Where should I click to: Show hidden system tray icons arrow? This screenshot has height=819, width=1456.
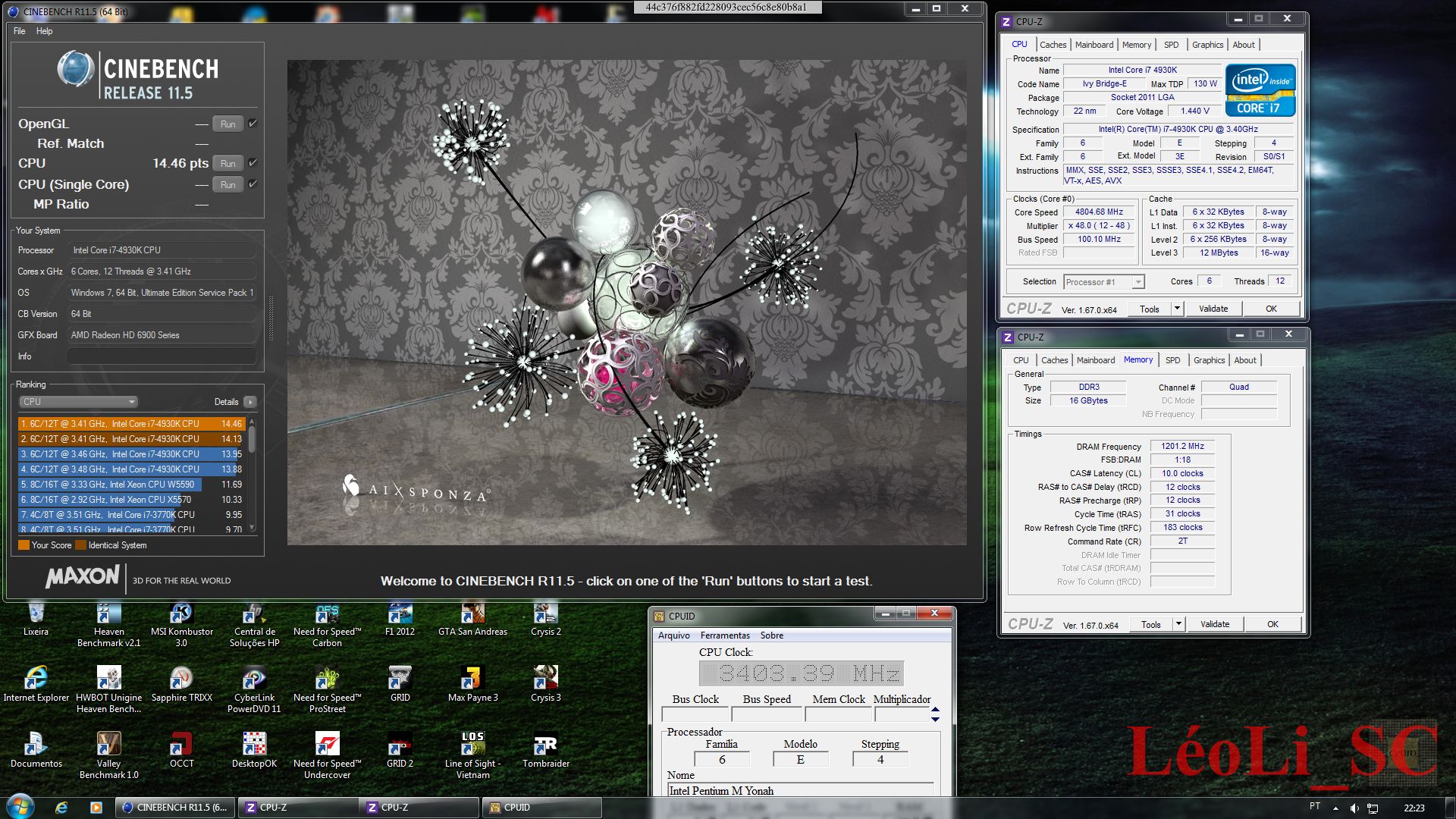(1335, 808)
